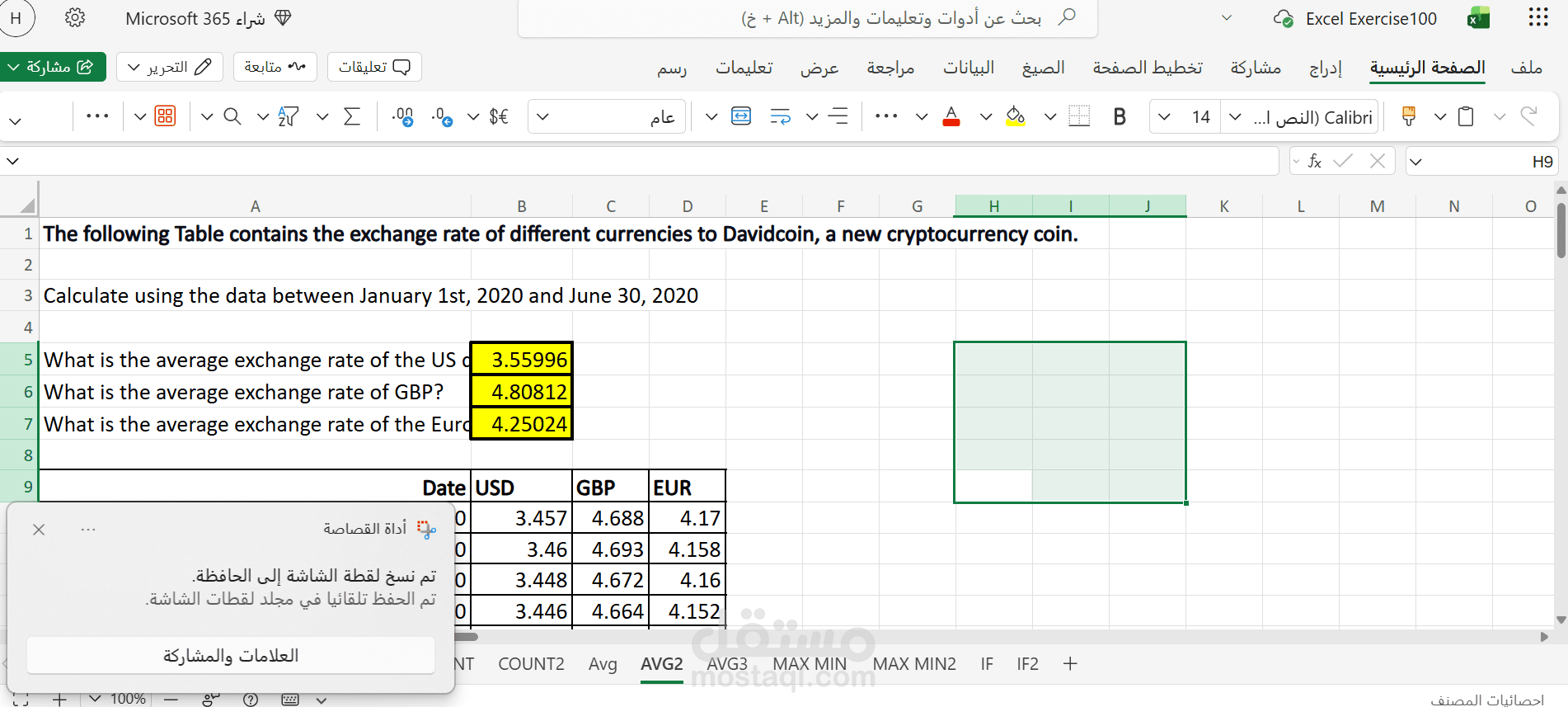This screenshot has width=1568, height=707.
Task: Open the far-left ribbon overflow dots
Action: coord(97,116)
